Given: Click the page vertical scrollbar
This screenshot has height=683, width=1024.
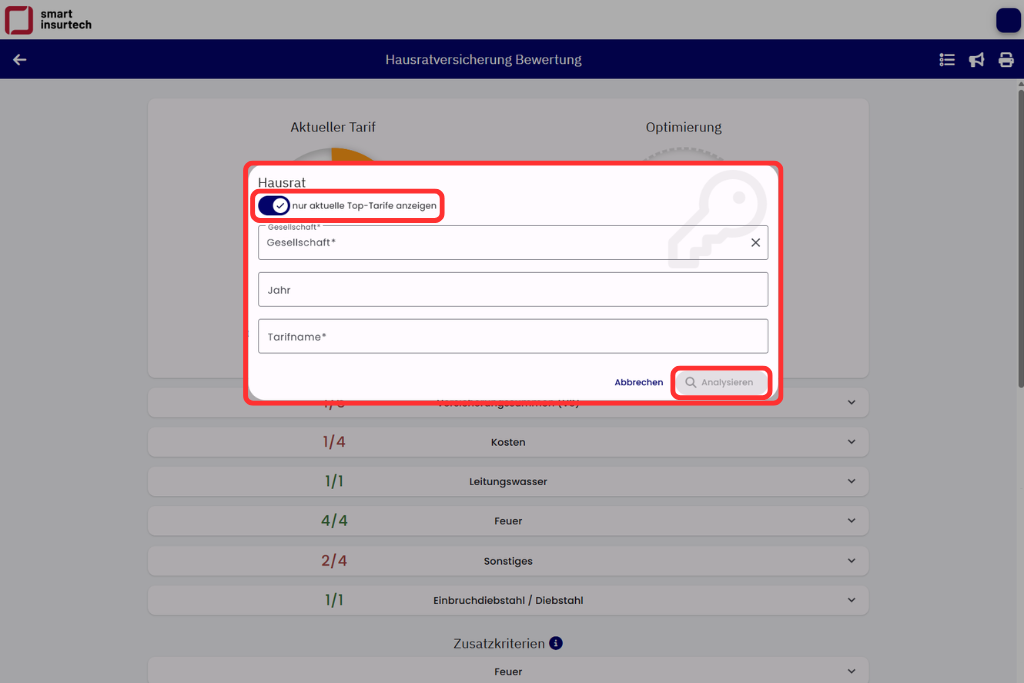Looking at the screenshot, I should click(1019, 300).
